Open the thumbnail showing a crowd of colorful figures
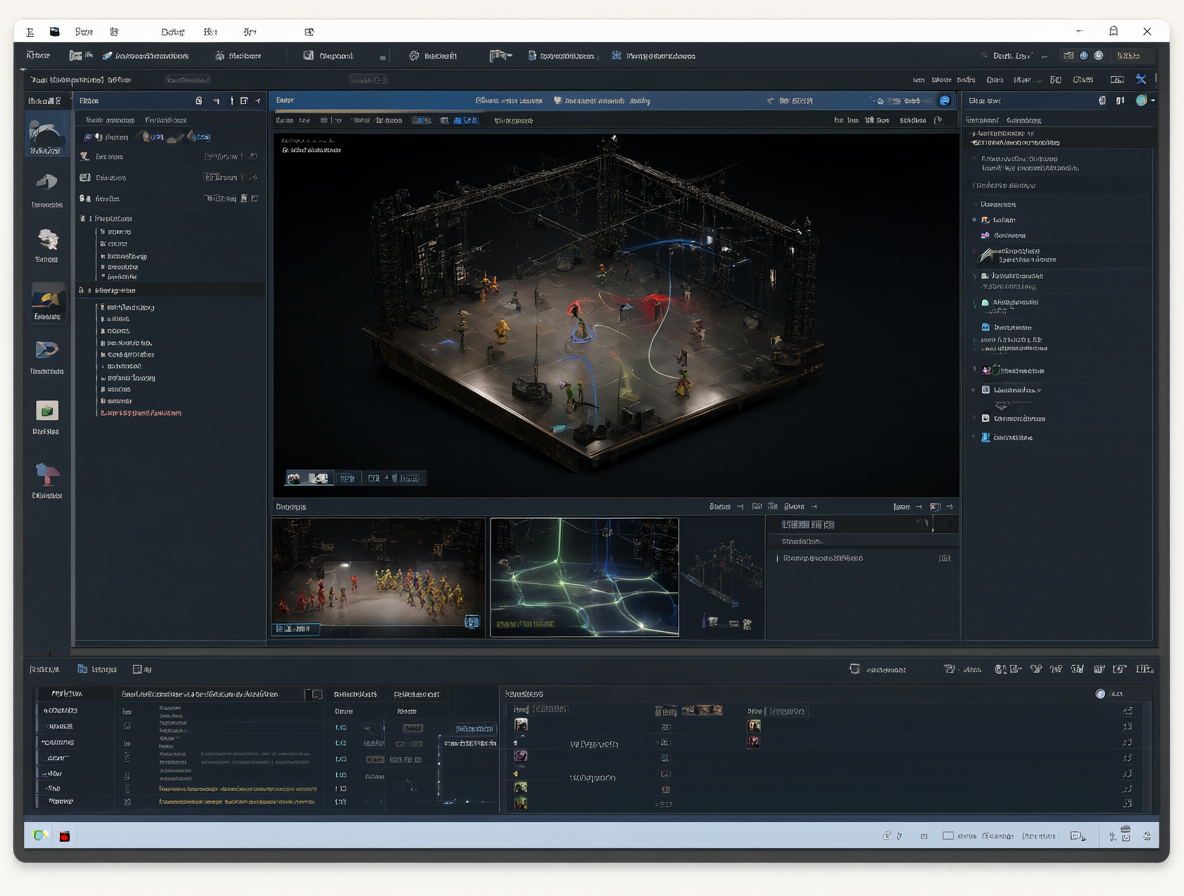The height and width of the screenshot is (896, 1184). (x=378, y=577)
